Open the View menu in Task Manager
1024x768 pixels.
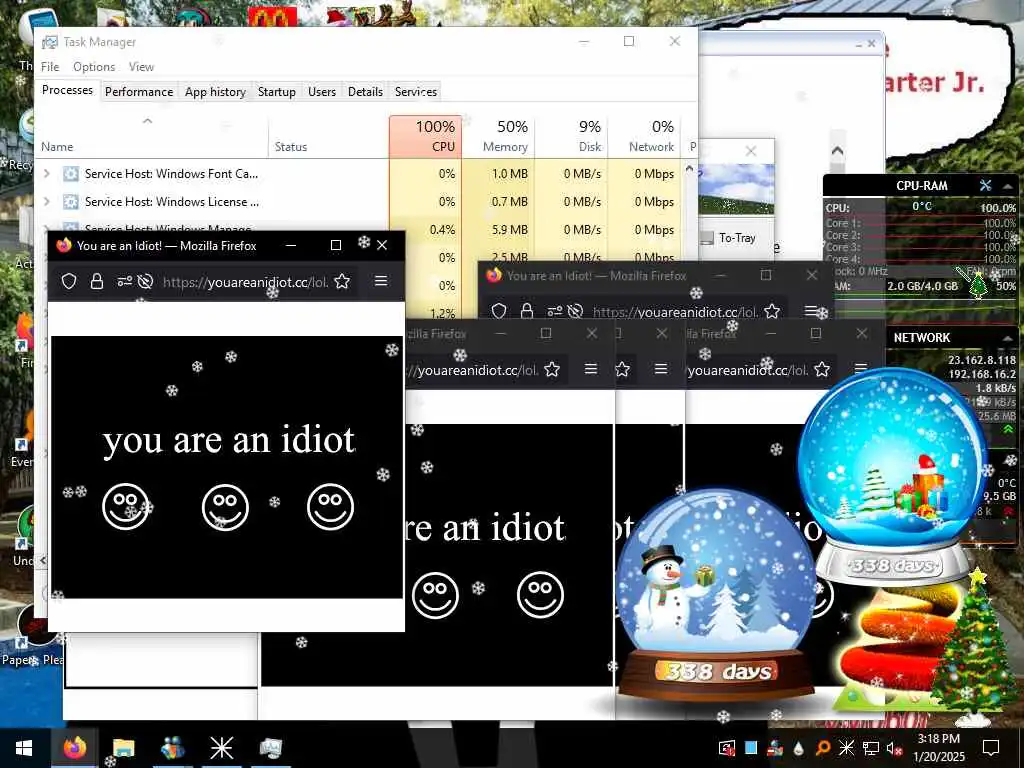[141, 67]
